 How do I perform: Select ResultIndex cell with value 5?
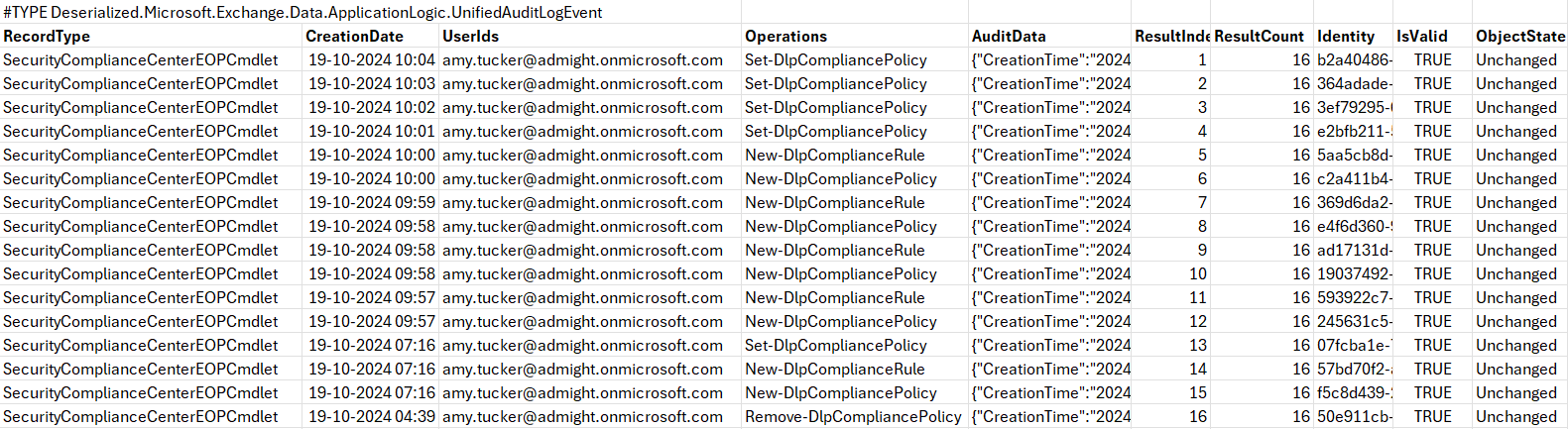[1171, 156]
